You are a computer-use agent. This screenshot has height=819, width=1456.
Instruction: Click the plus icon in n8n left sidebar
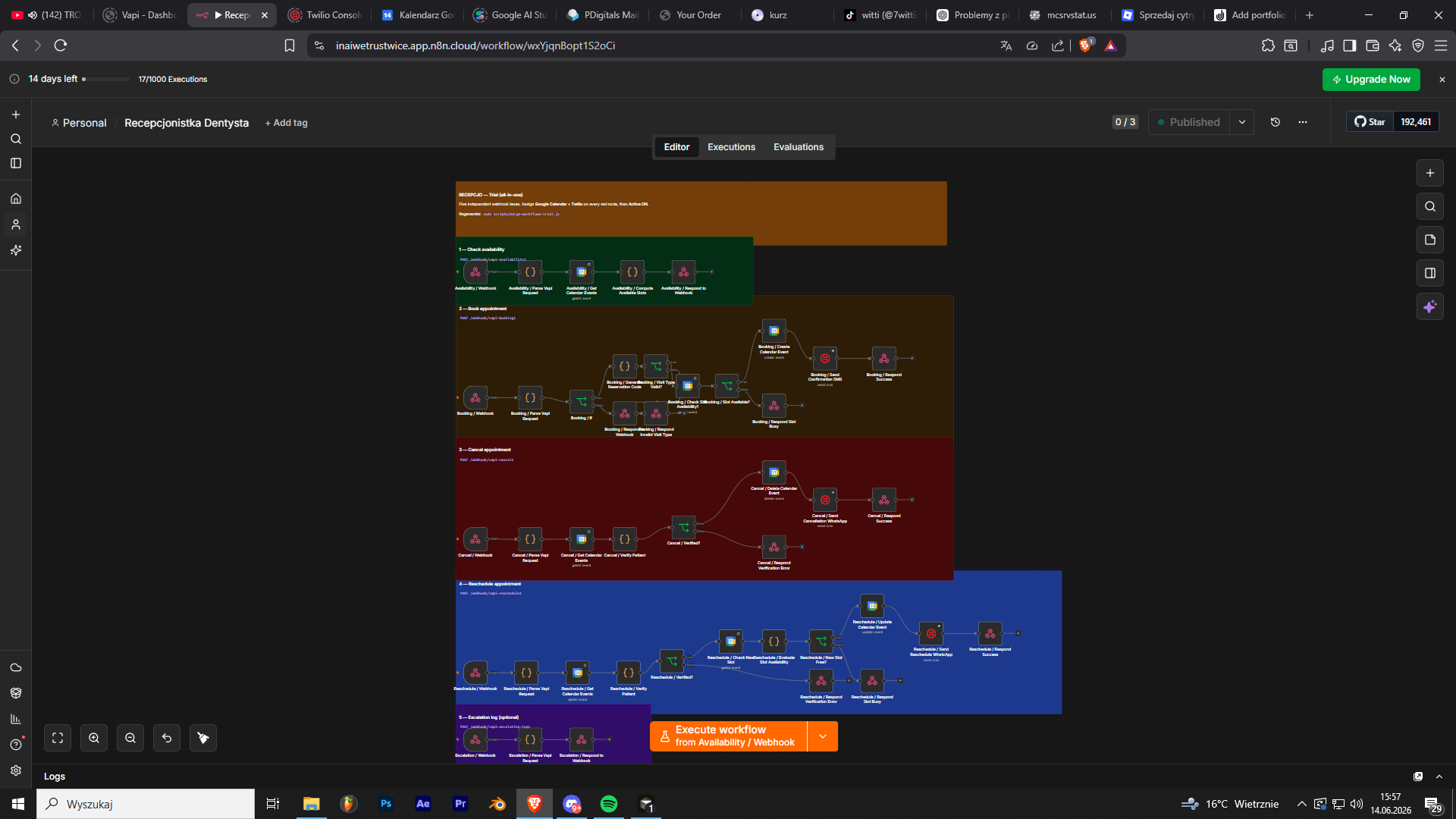(x=16, y=115)
